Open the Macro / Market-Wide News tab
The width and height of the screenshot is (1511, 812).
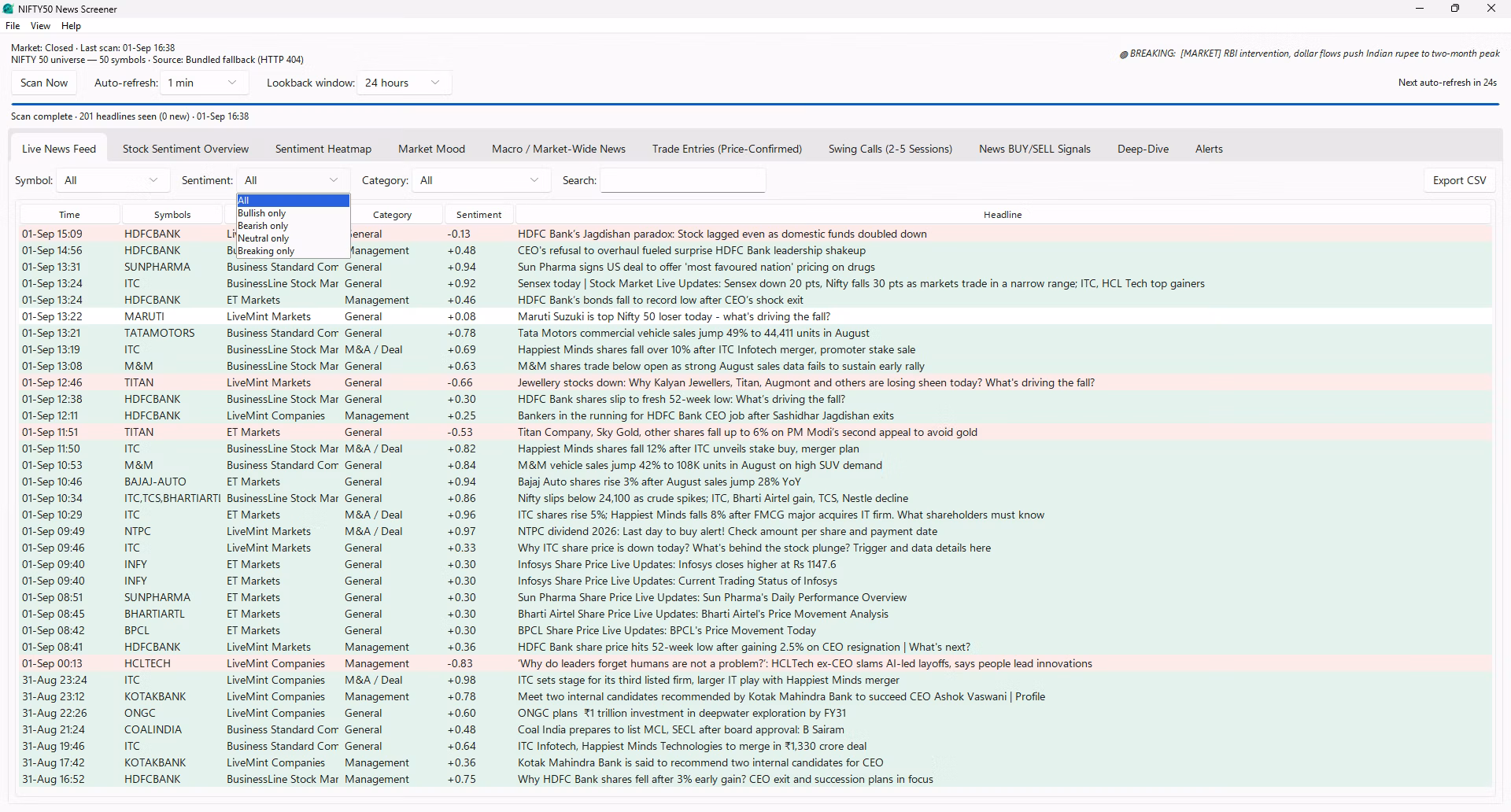click(559, 149)
